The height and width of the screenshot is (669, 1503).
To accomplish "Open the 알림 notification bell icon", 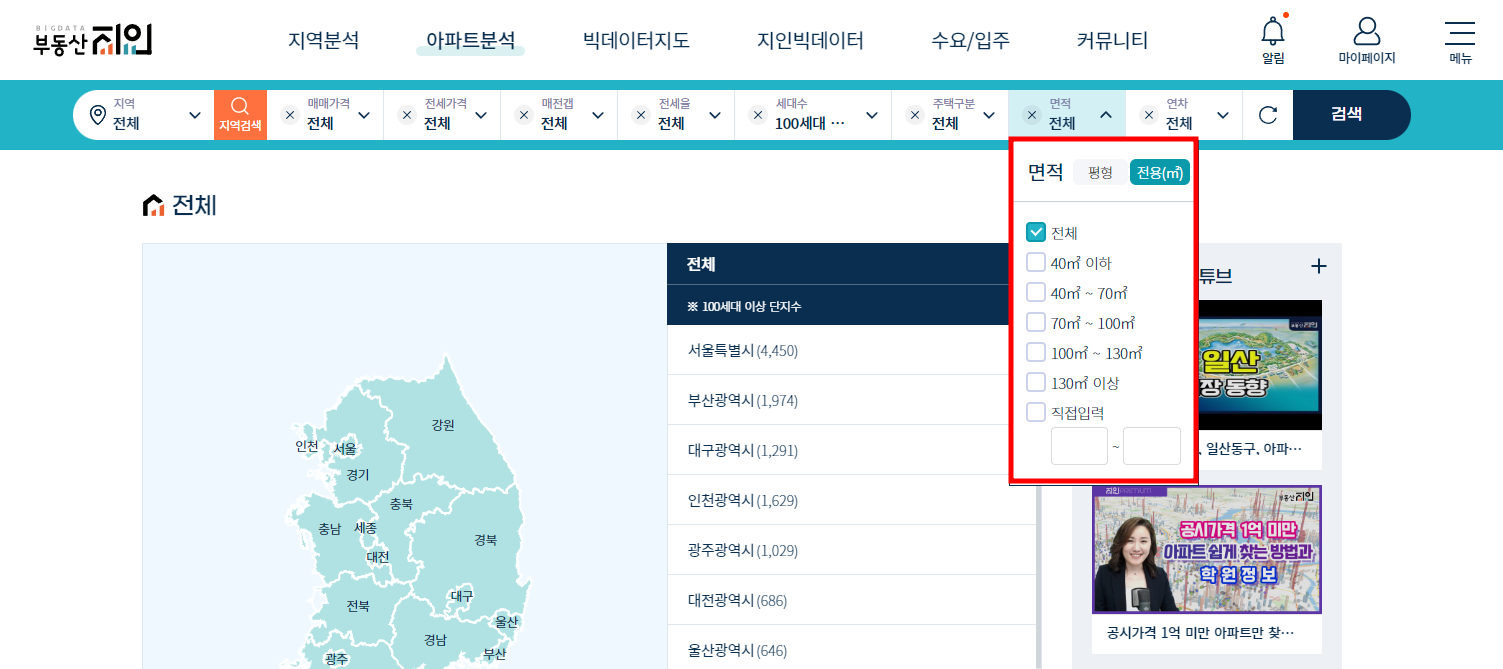I will pyautogui.click(x=1272, y=33).
